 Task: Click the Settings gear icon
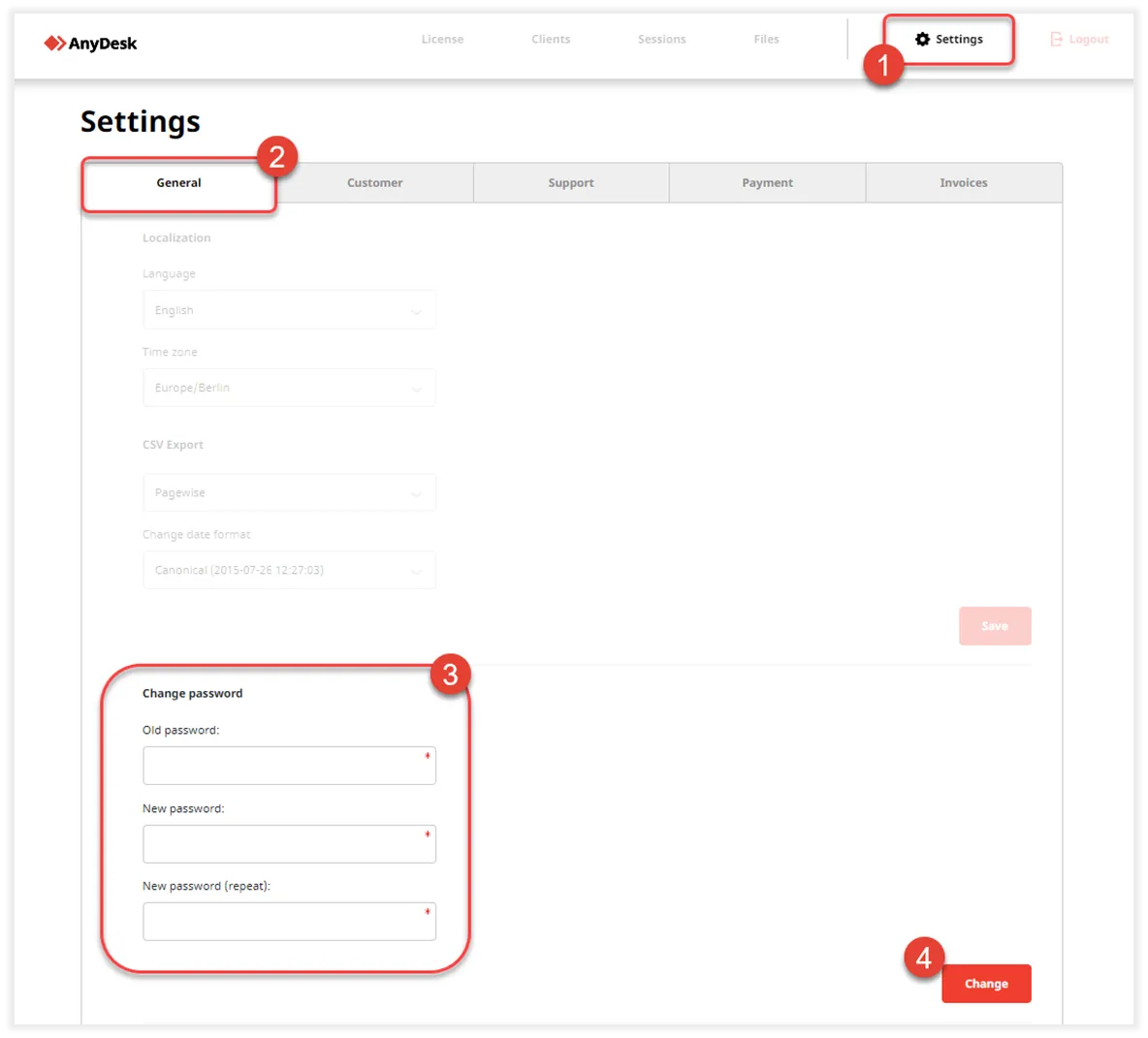(x=922, y=39)
